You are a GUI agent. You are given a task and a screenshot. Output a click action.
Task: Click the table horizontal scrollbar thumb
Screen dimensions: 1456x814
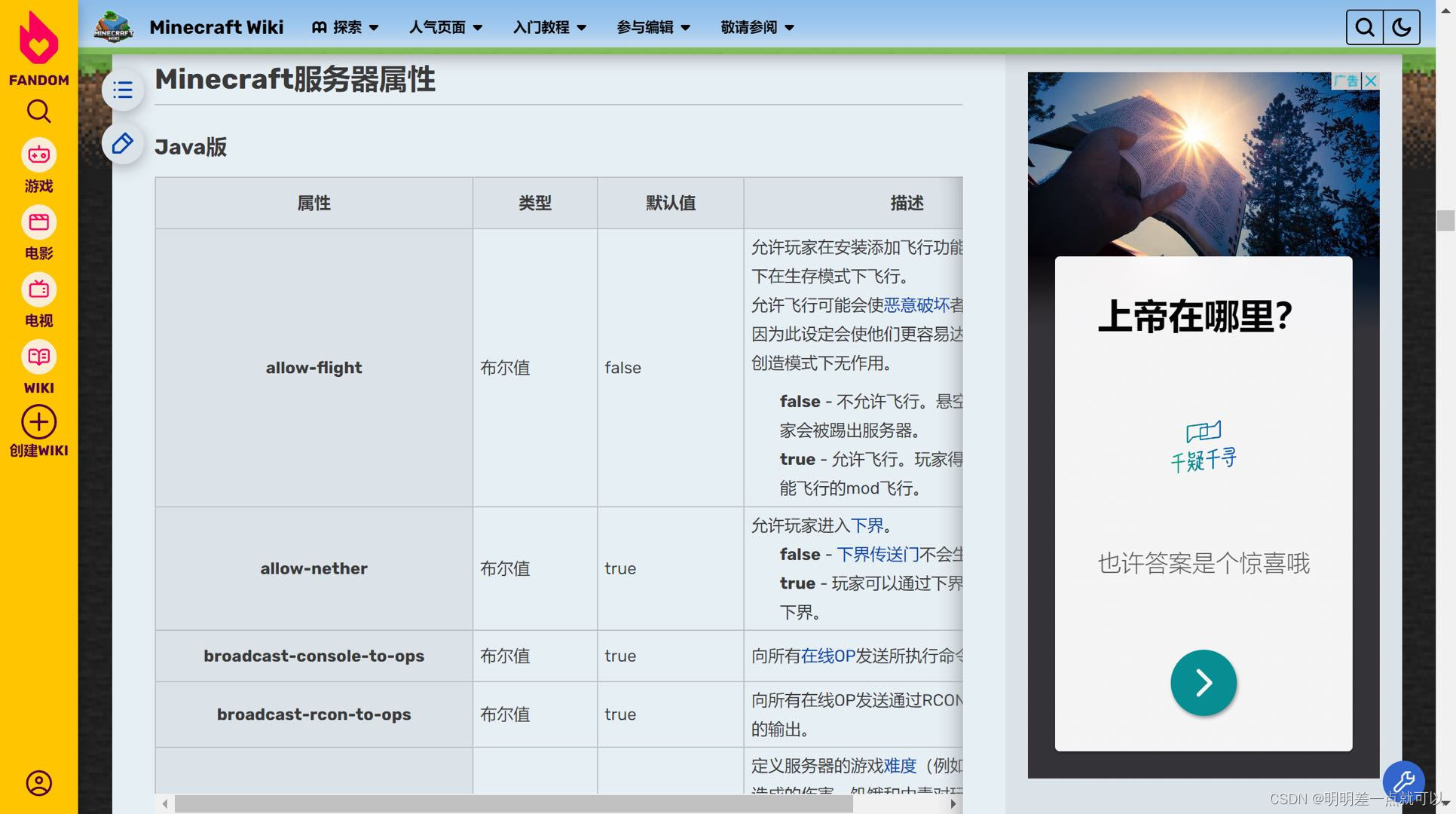[x=513, y=804]
